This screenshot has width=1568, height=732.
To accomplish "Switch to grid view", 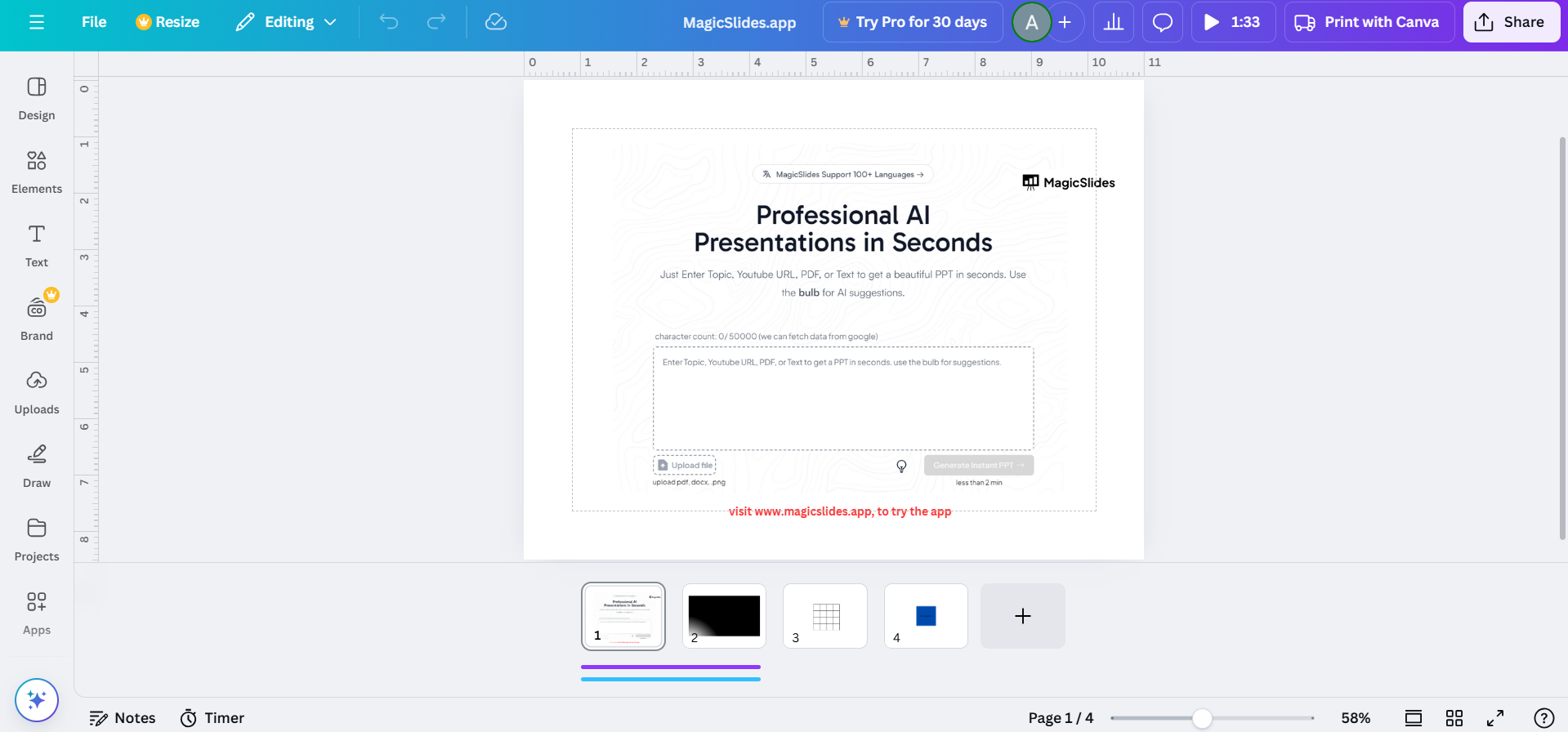I will tap(1454, 718).
